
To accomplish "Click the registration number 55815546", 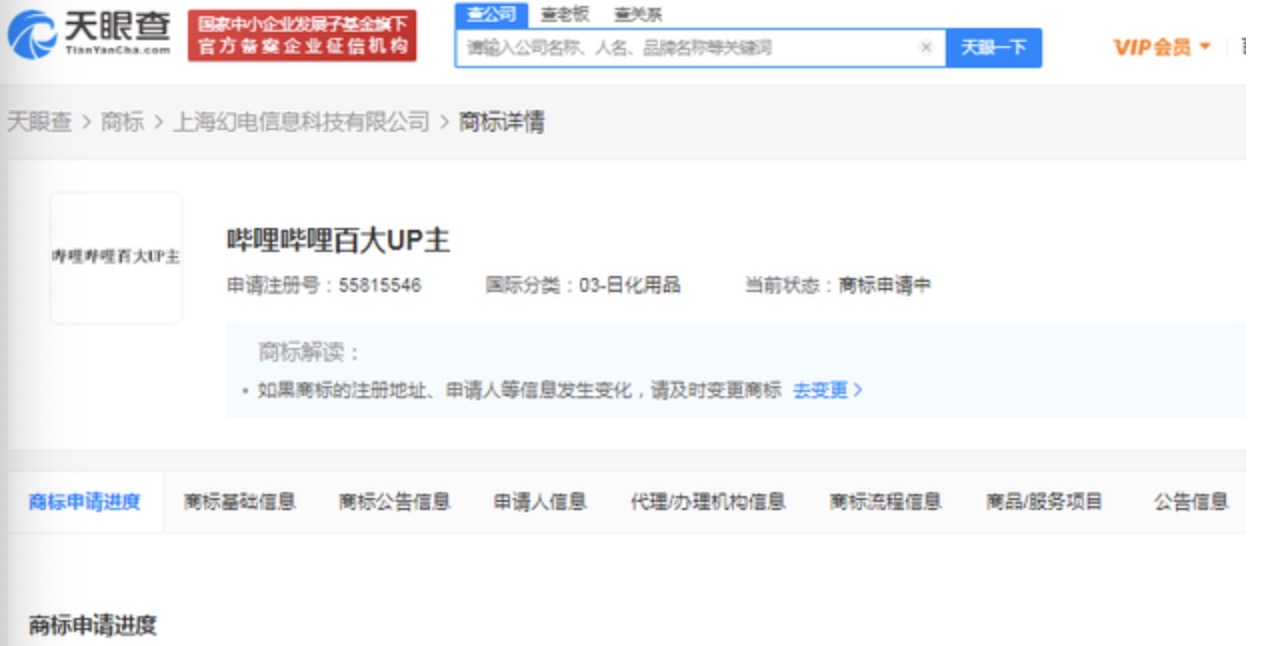I will point(380,285).
